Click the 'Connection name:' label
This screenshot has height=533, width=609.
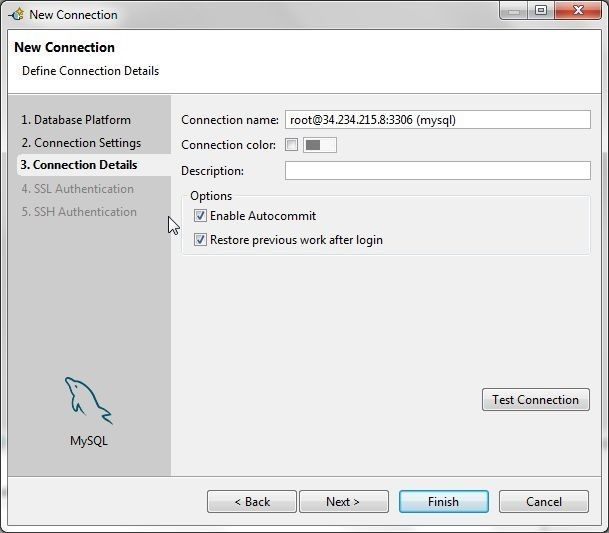pyautogui.click(x=230, y=120)
